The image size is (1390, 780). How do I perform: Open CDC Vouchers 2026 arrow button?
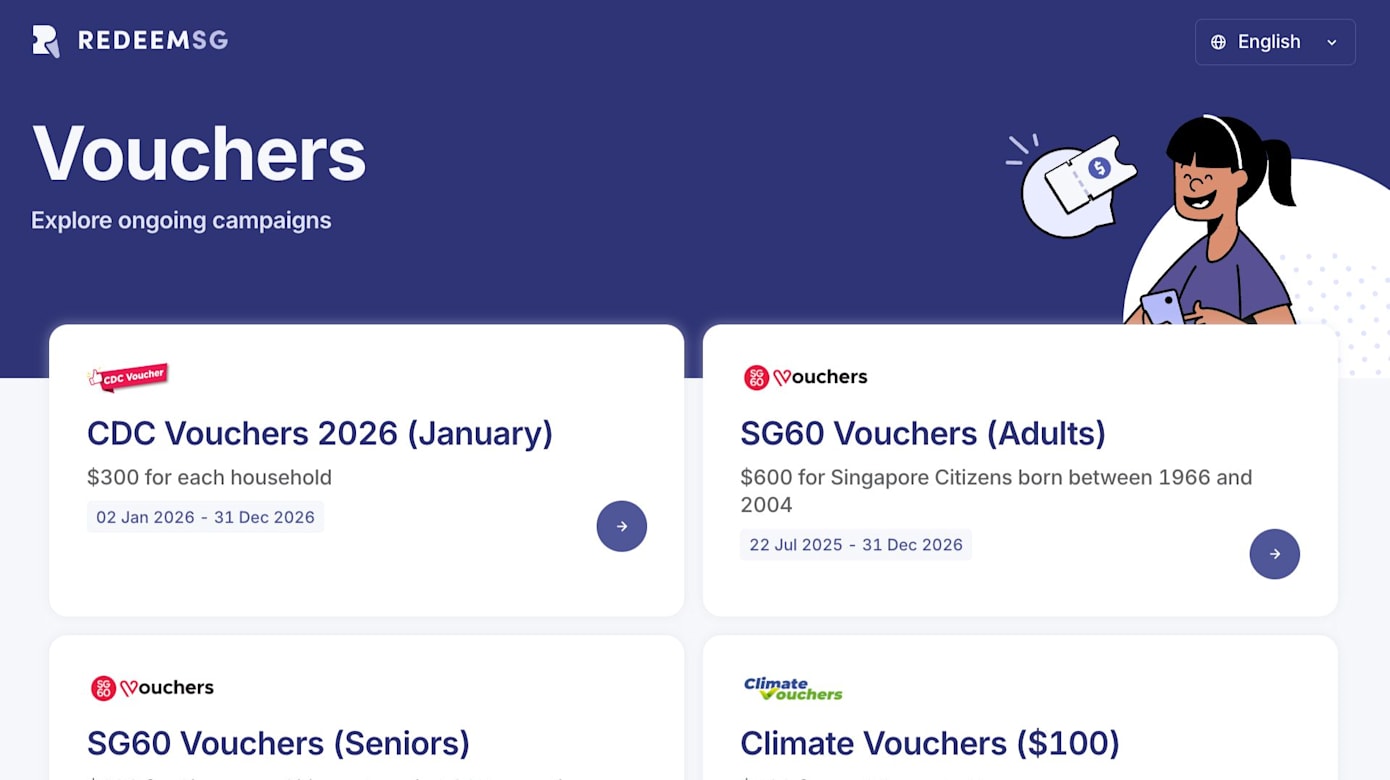(x=621, y=526)
